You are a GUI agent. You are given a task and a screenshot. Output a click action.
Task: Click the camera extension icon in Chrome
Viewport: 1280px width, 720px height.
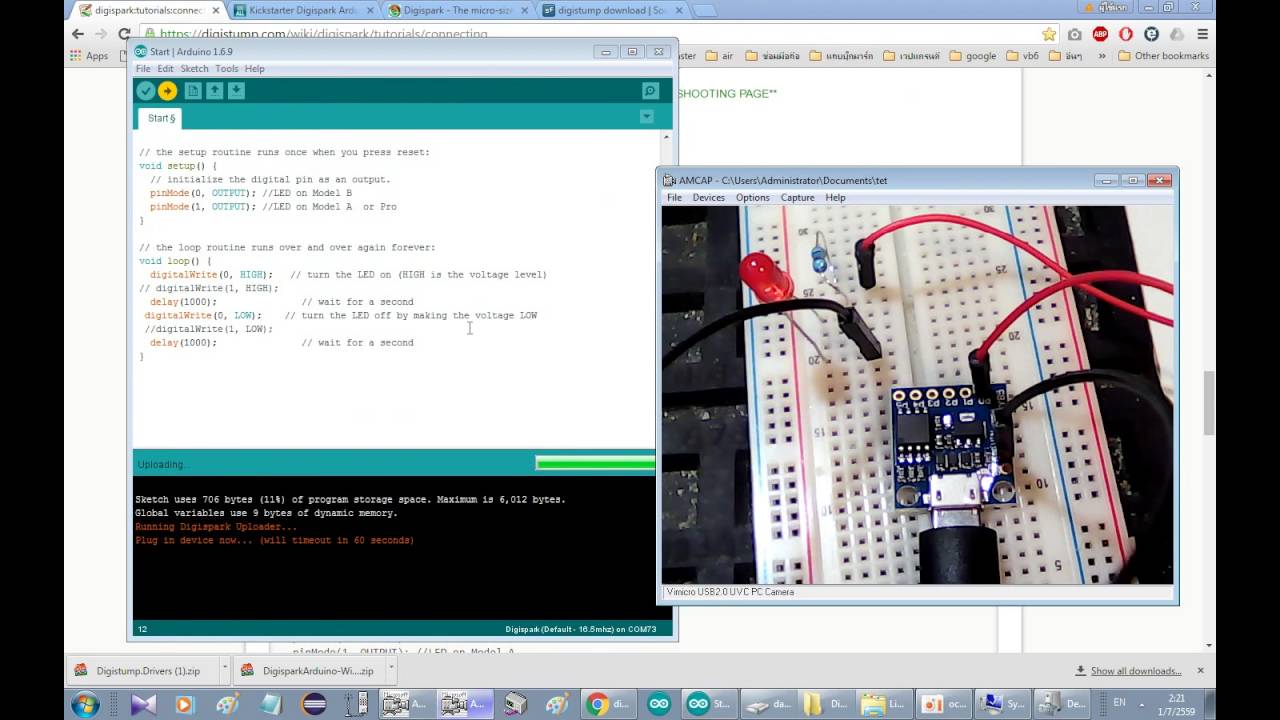click(1075, 34)
